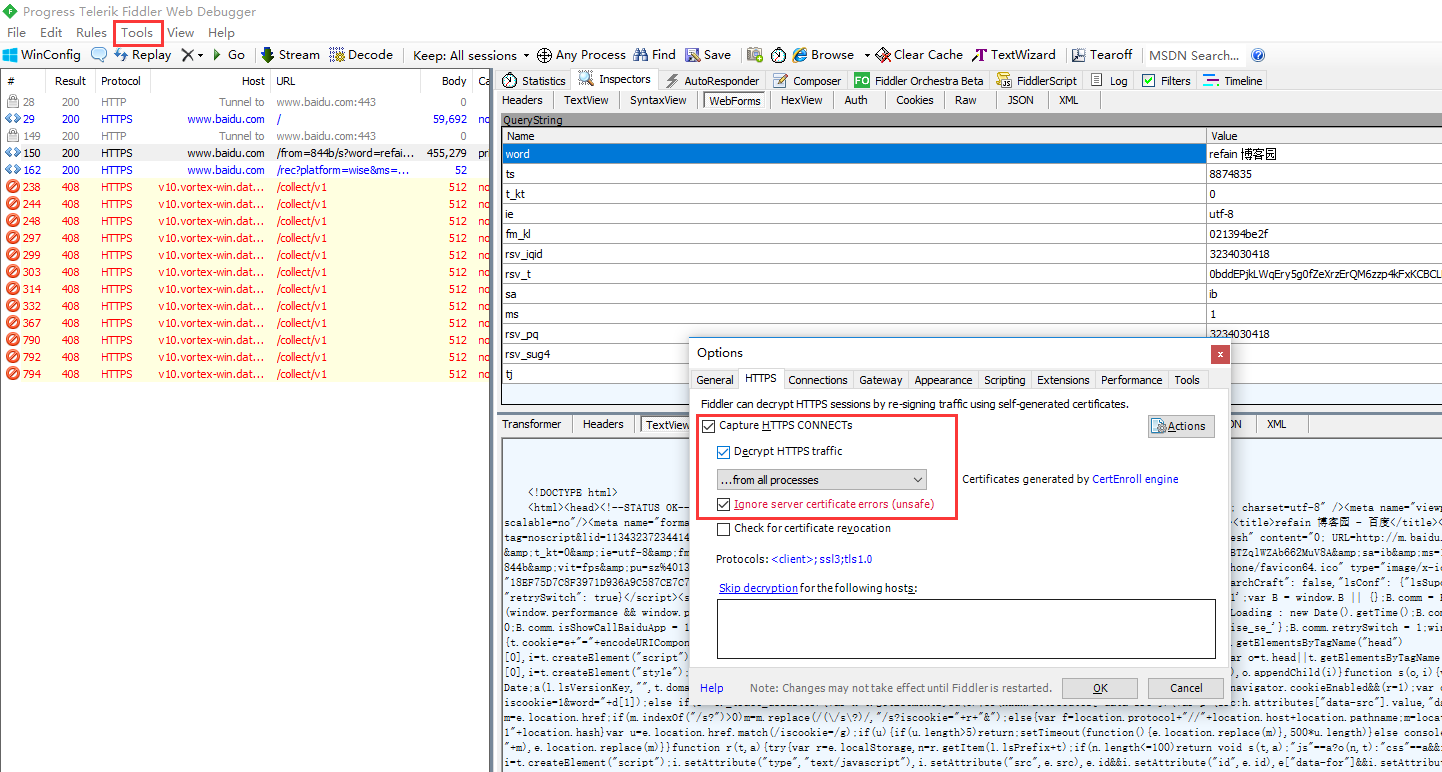Close the Options dialog
The image size is (1442, 772).
click(x=1219, y=353)
